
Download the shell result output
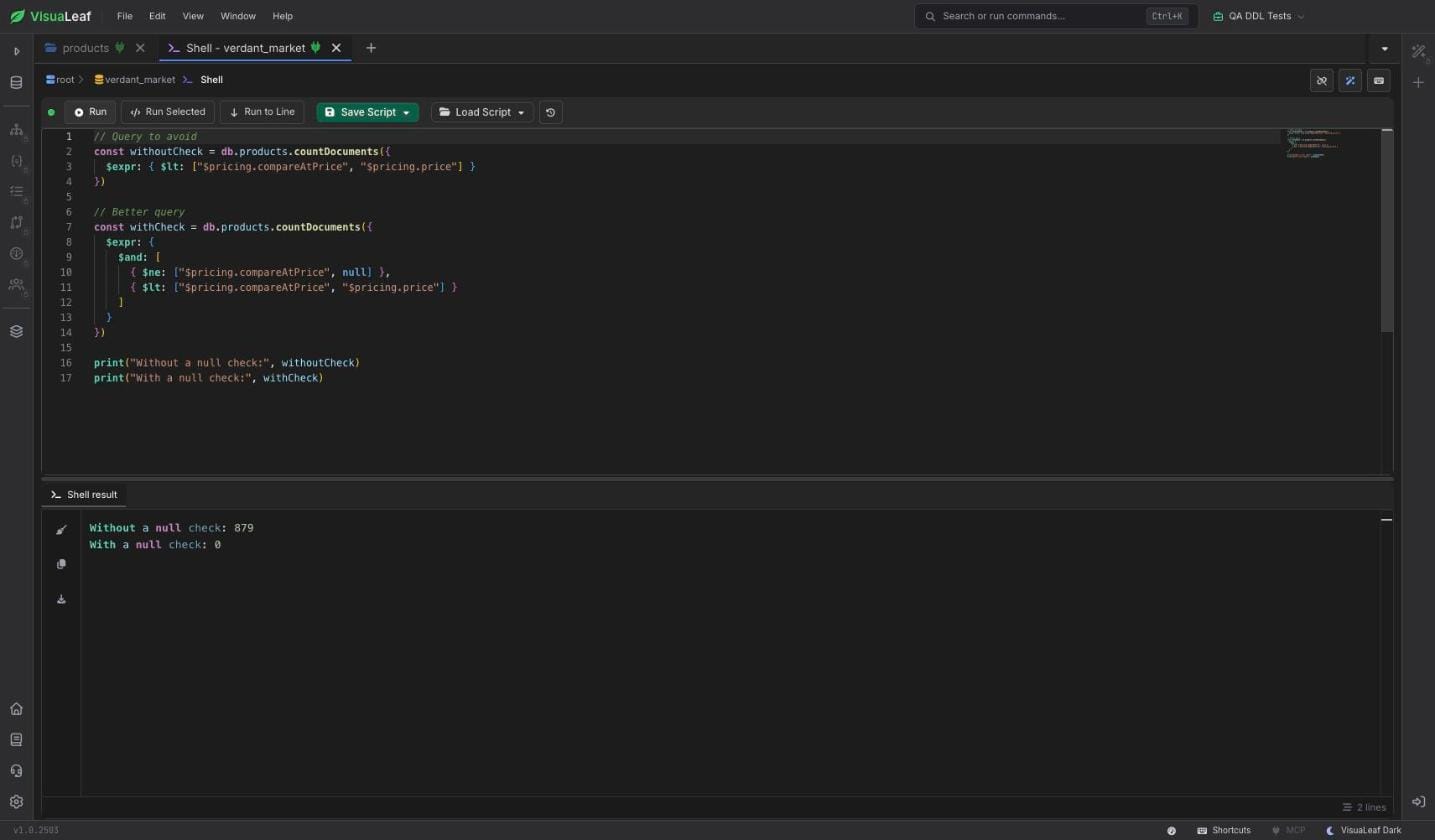pyautogui.click(x=61, y=599)
